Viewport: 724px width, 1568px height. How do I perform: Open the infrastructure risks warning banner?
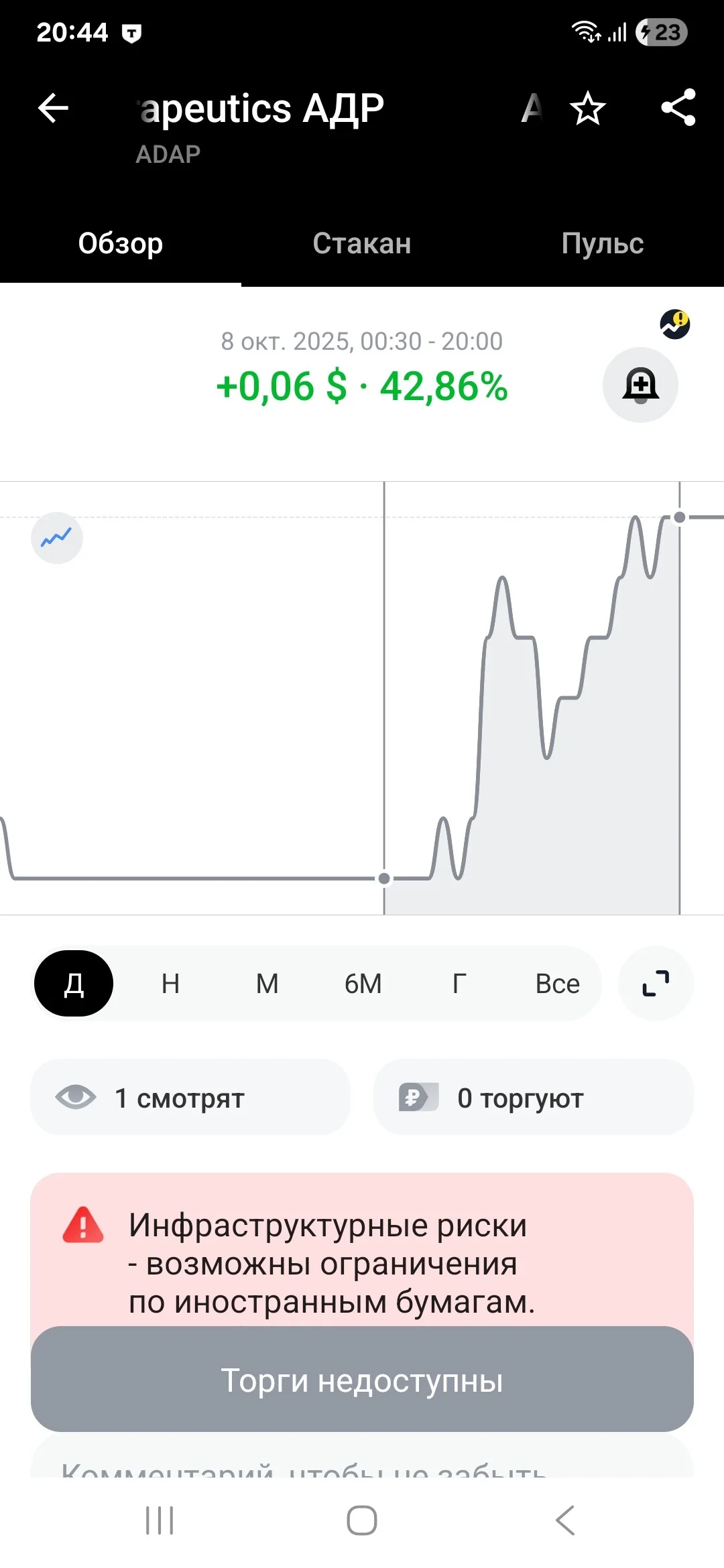point(362,1250)
